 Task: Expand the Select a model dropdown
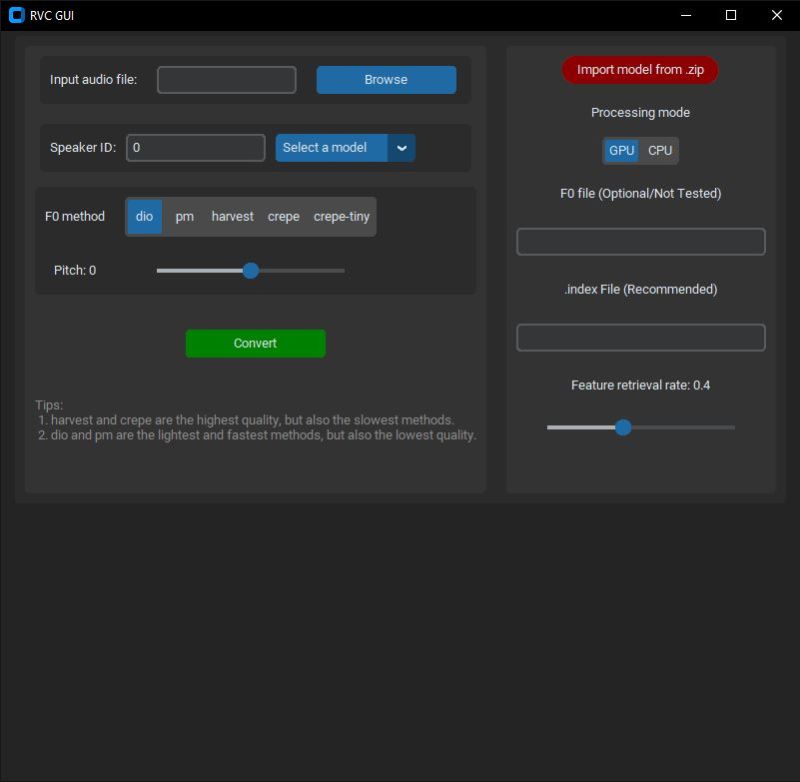coord(330,147)
